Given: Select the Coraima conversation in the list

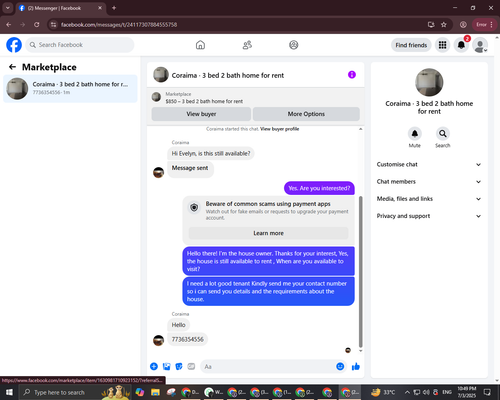Looking at the screenshot, I should (x=70, y=89).
